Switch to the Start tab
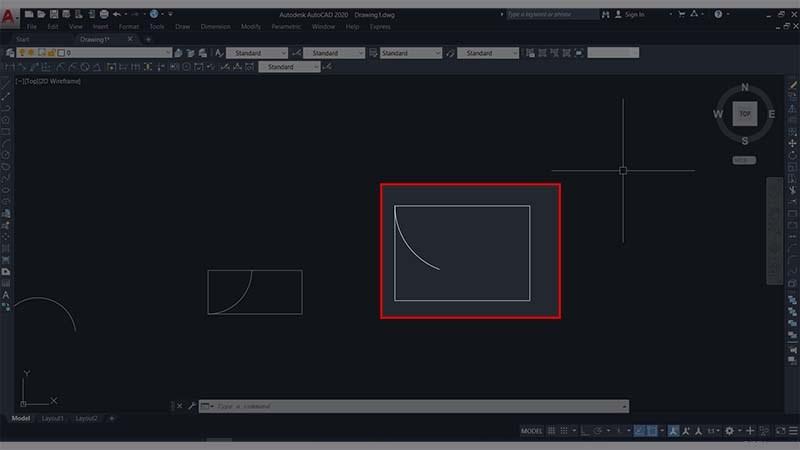This screenshot has height=450, width=800. pyautogui.click(x=22, y=39)
